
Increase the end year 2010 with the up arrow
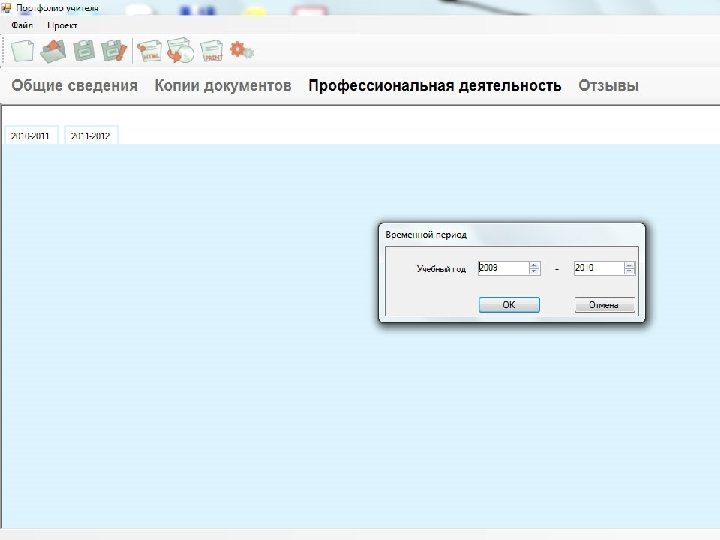[630, 265]
